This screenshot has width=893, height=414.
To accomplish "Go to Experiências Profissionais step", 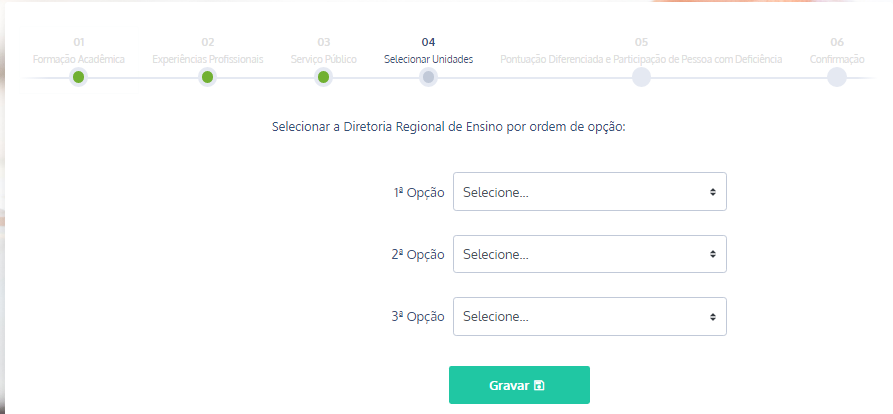I will pos(207,59).
